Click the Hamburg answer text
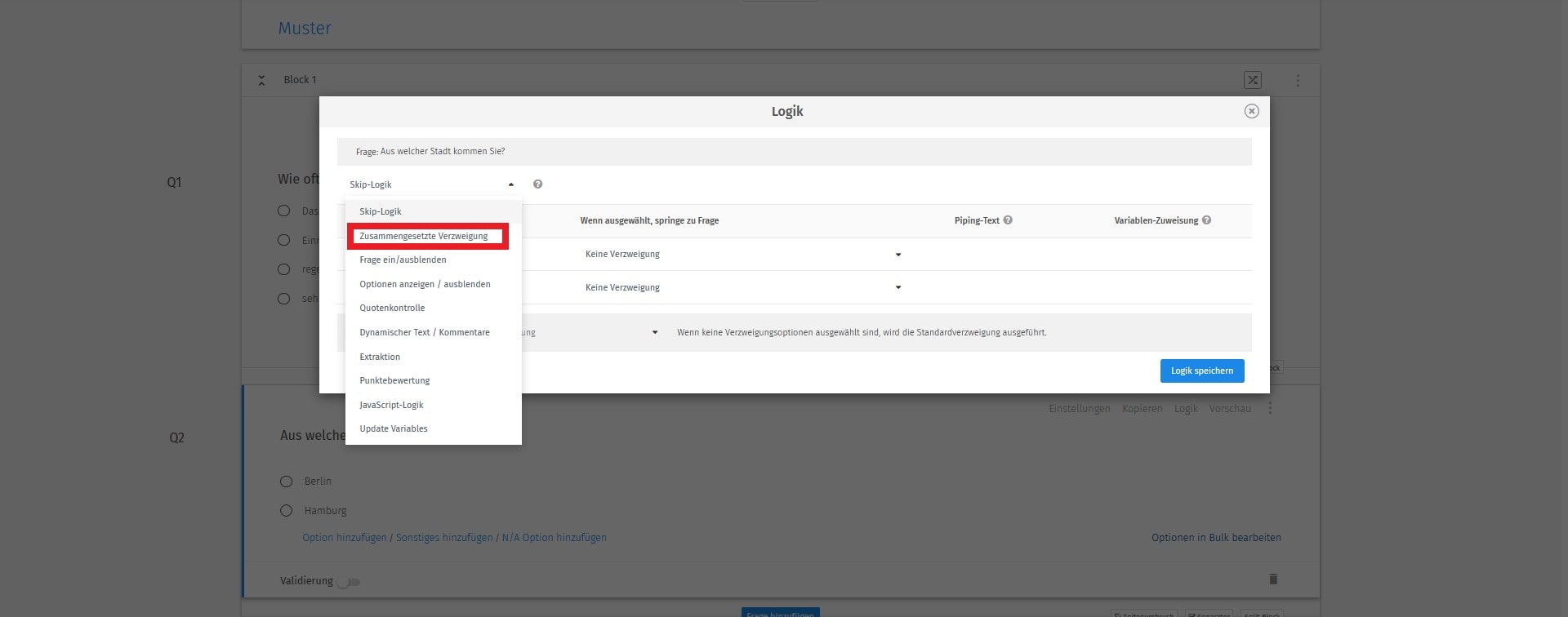The height and width of the screenshot is (617, 1568). click(x=325, y=511)
